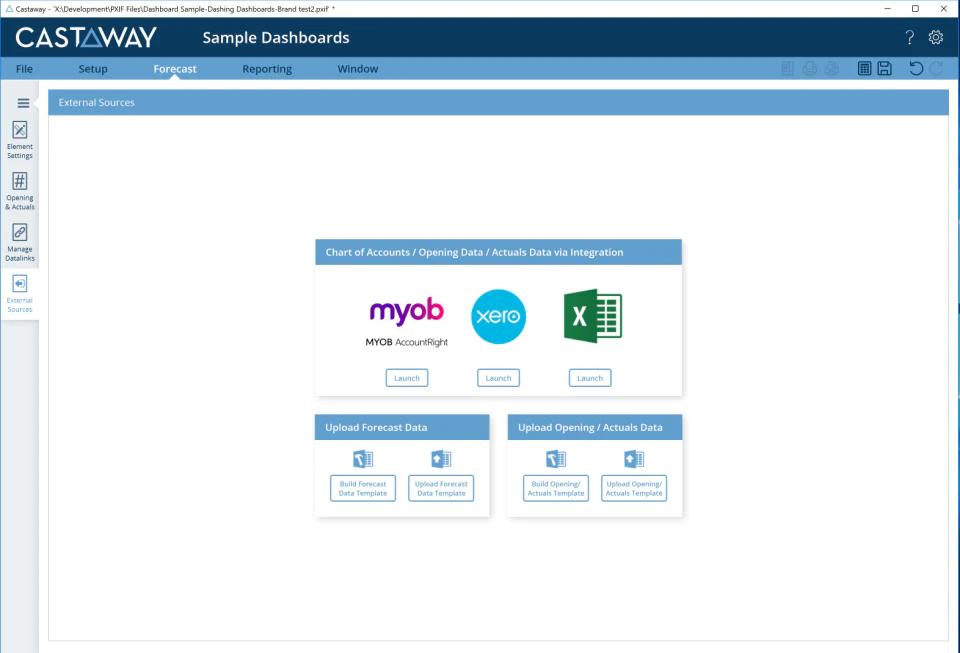Click the MYOB AccountRight logo
This screenshot has width=960, height=653.
(x=407, y=322)
